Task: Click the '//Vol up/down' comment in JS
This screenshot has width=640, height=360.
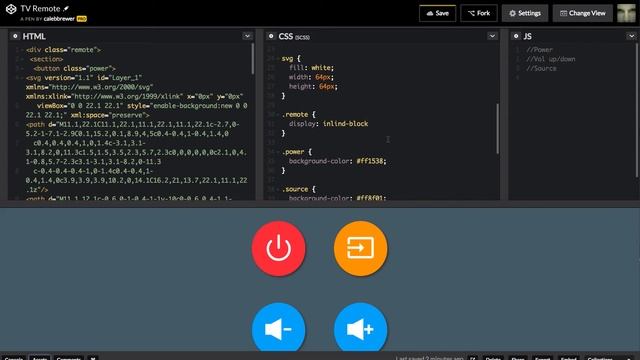Action: coord(551,59)
